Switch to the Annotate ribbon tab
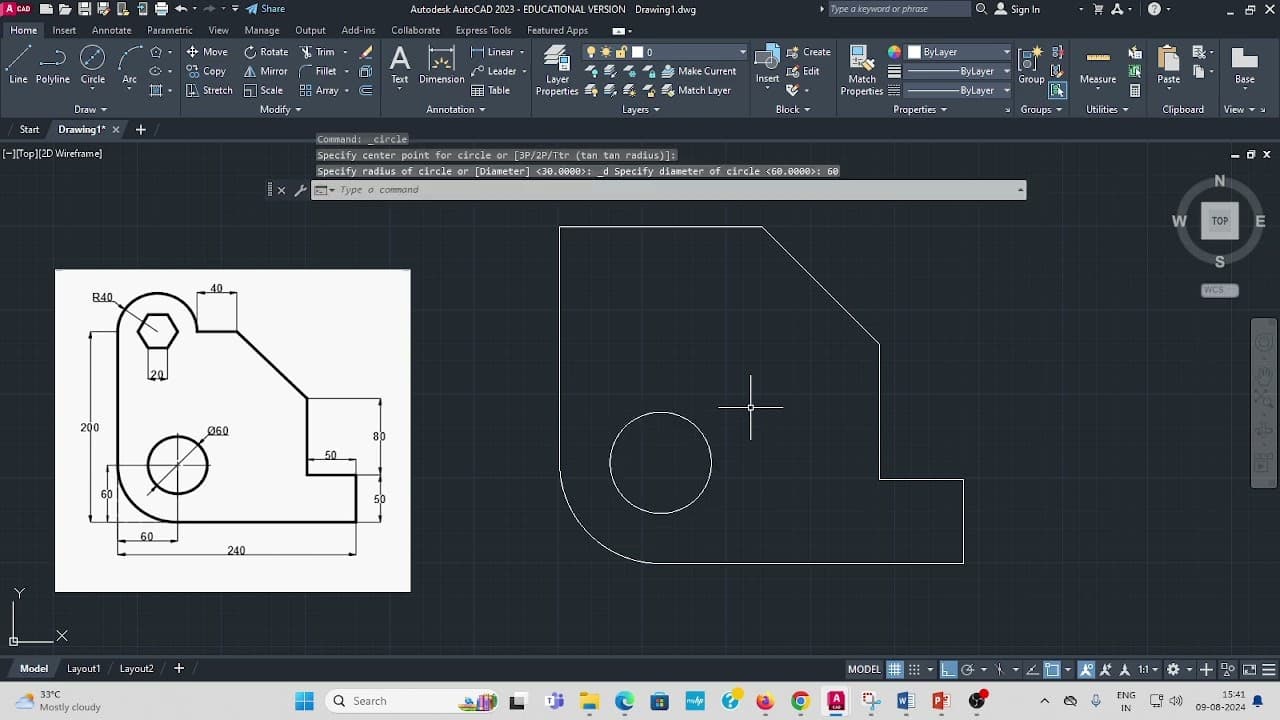This screenshot has height=720, width=1280. [x=111, y=30]
